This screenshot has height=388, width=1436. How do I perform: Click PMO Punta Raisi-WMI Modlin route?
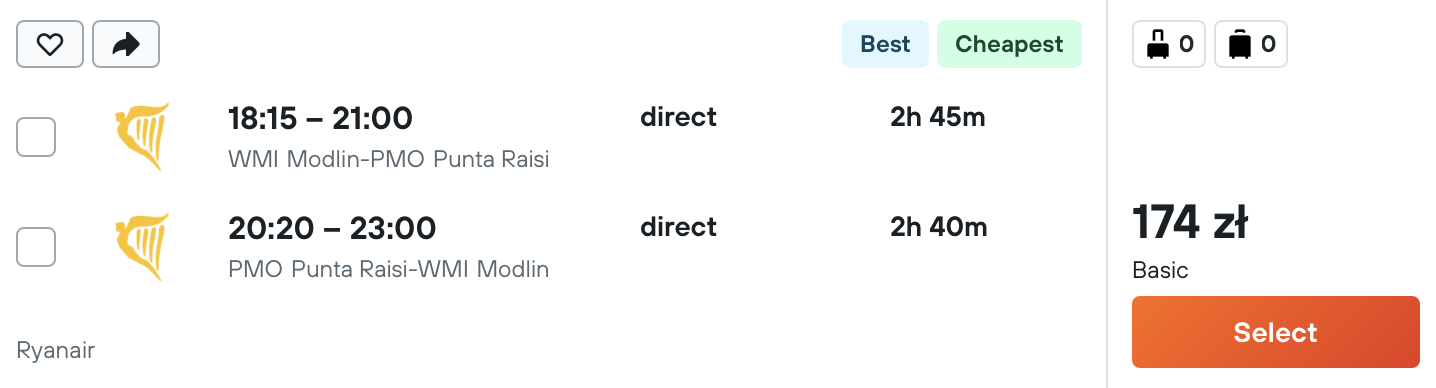click(x=389, y=269)
